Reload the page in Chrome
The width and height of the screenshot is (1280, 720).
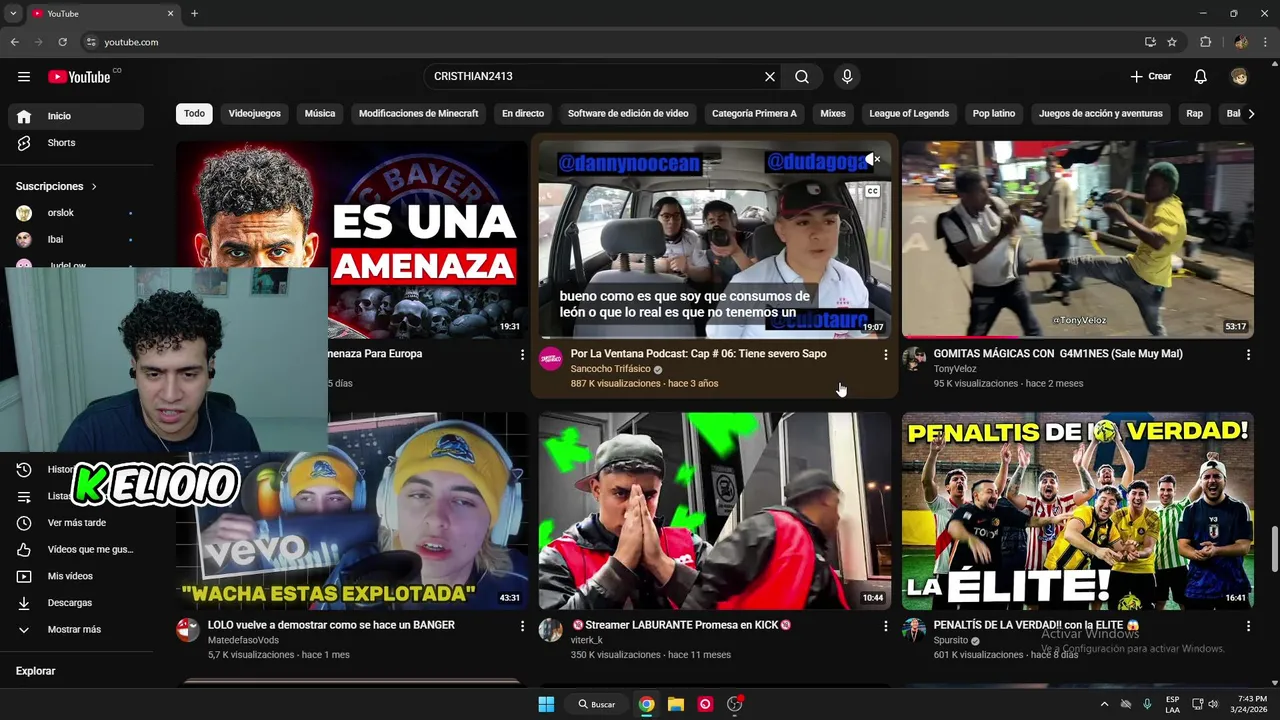(62, 42)
